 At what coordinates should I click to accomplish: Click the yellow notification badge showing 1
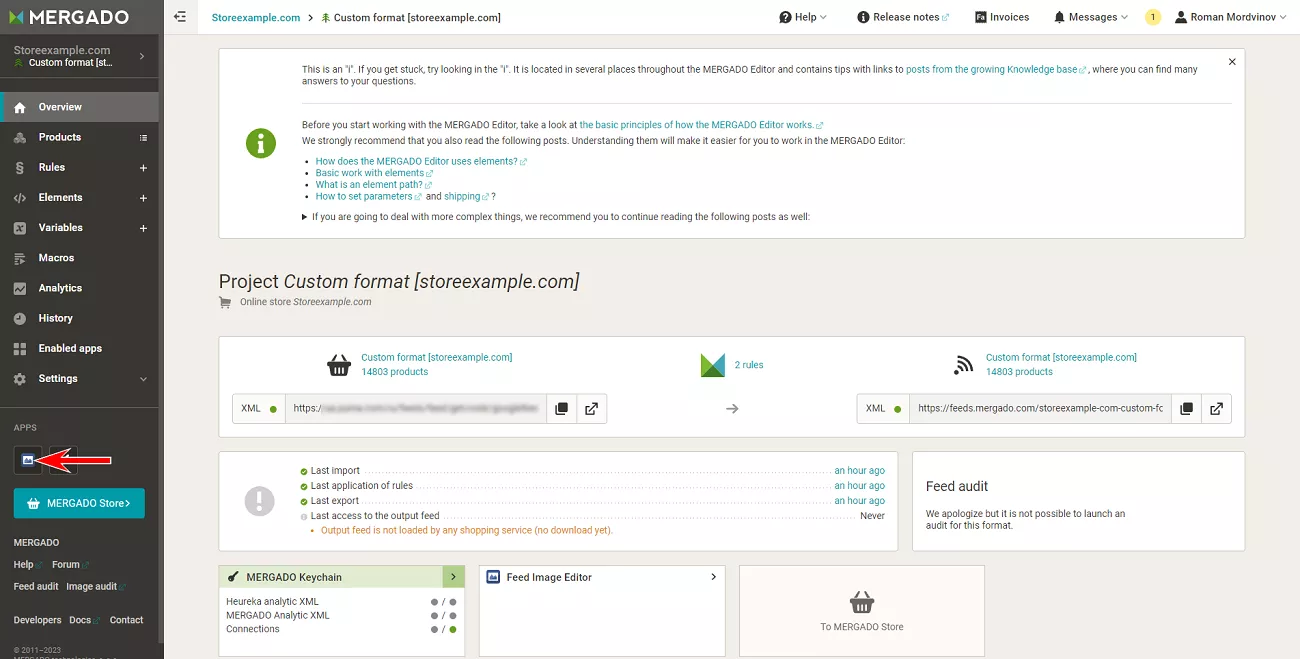click(1153, 17)
